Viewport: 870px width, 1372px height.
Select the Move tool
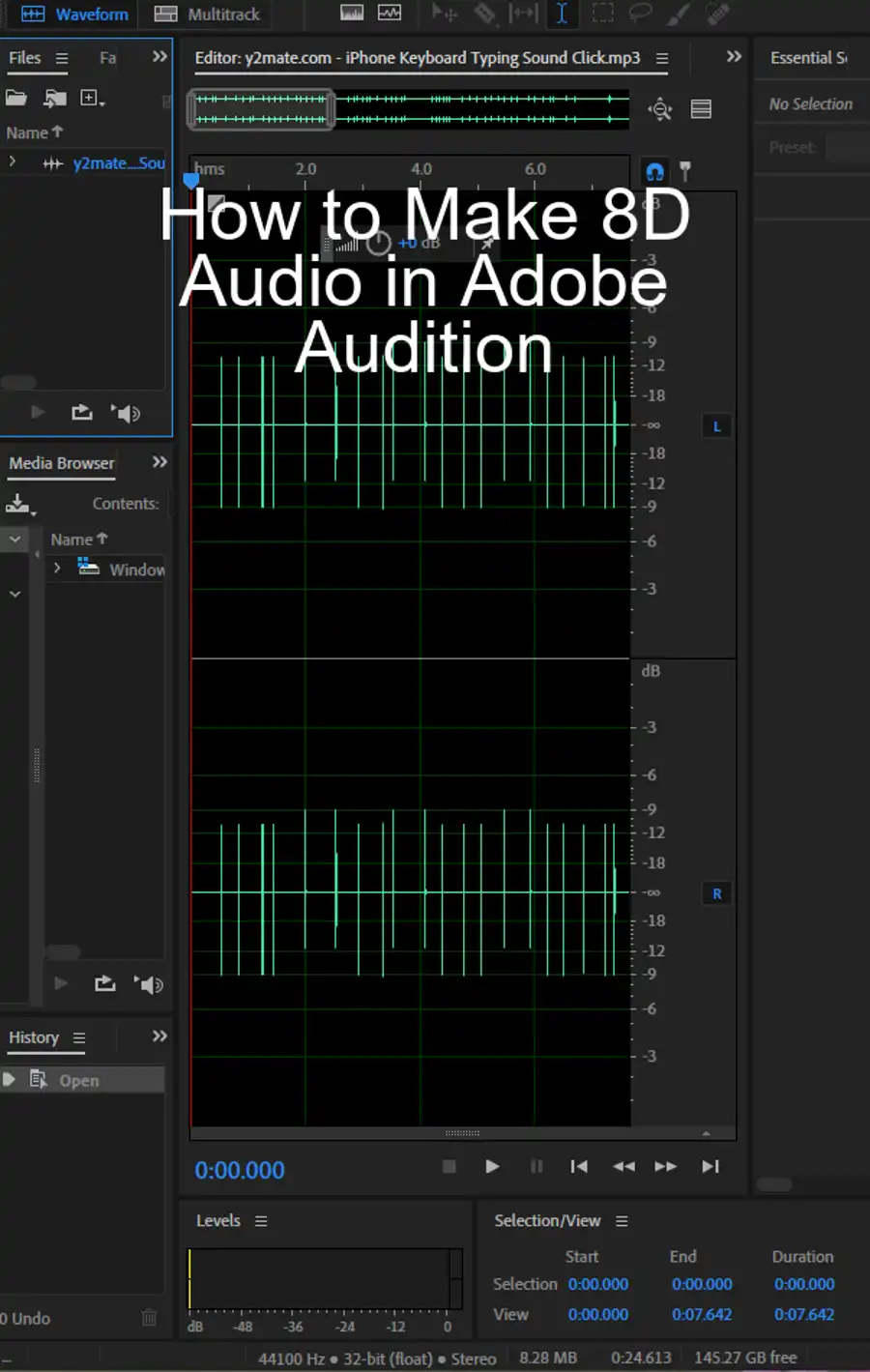[x=445, y=14]
